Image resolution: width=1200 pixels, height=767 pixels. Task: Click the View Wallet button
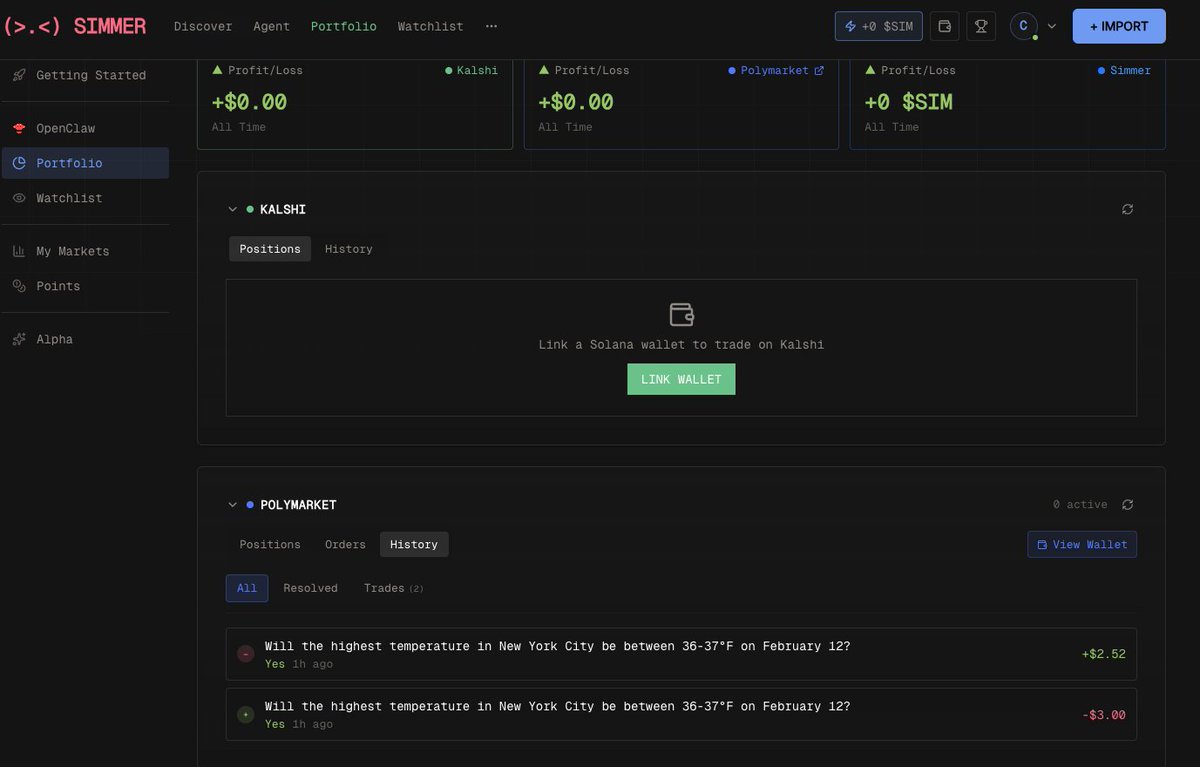coord(1081,544)
